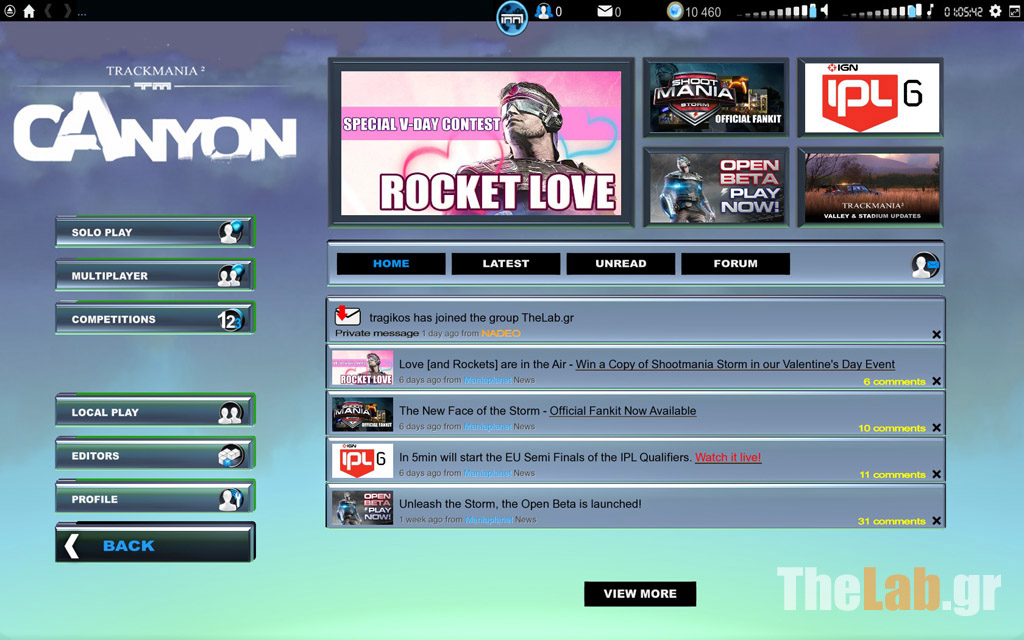Open the Competitions menu
Screen dimensions: 1024x640
tap(155, 319)
